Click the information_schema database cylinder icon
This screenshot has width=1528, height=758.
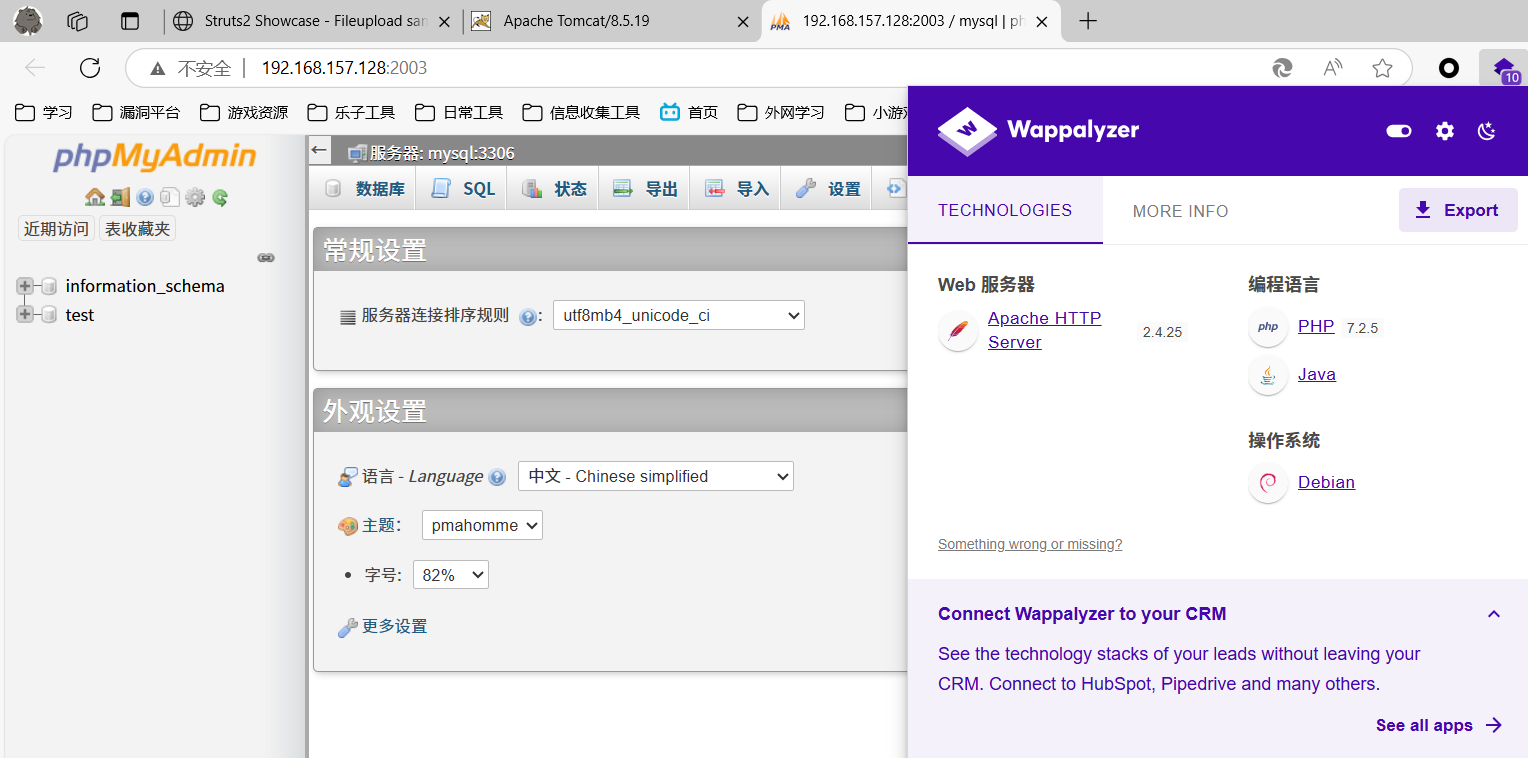click(48, 286)
